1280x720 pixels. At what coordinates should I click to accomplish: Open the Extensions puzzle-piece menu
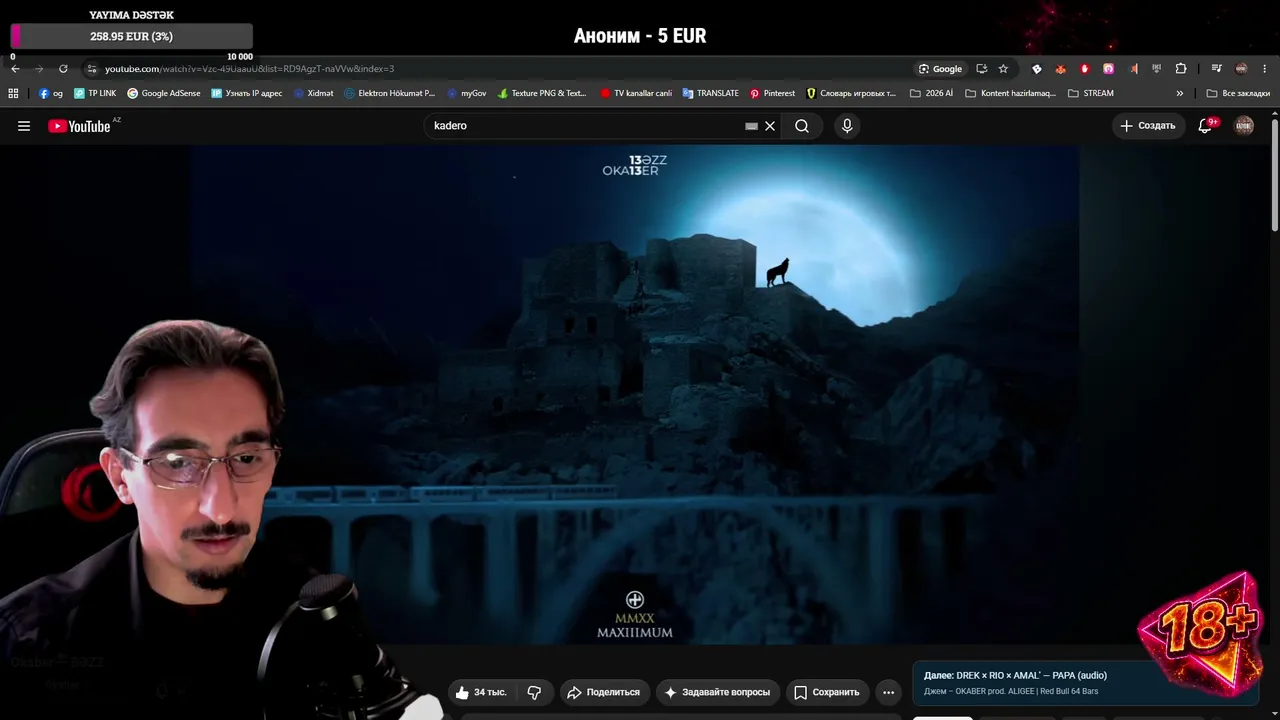pos(1181,69)
